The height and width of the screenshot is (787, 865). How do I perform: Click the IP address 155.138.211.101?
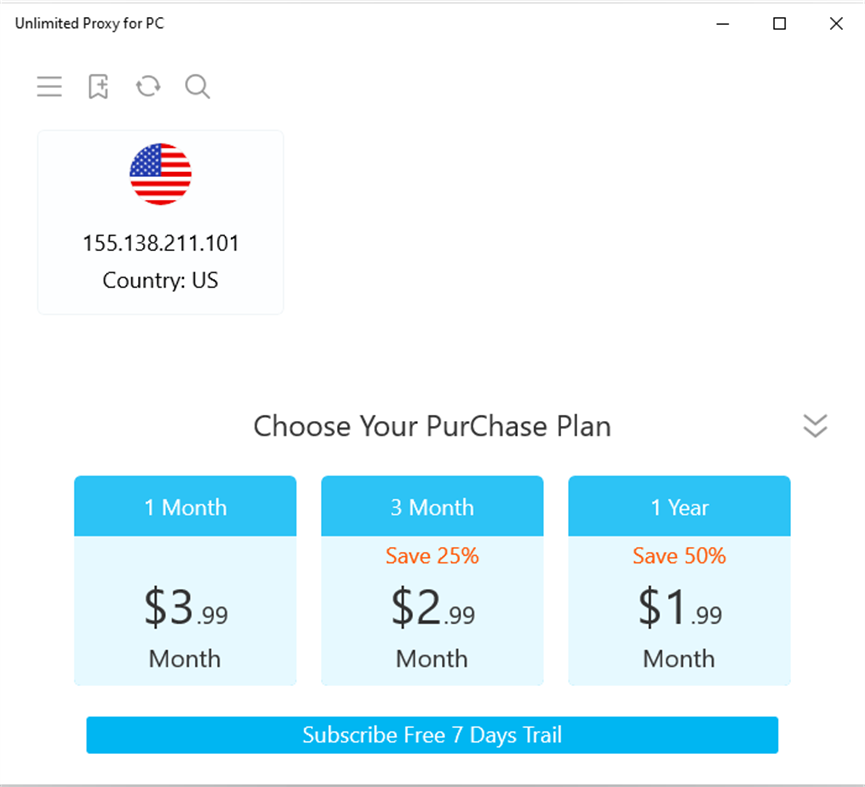[x=160, y=243]
